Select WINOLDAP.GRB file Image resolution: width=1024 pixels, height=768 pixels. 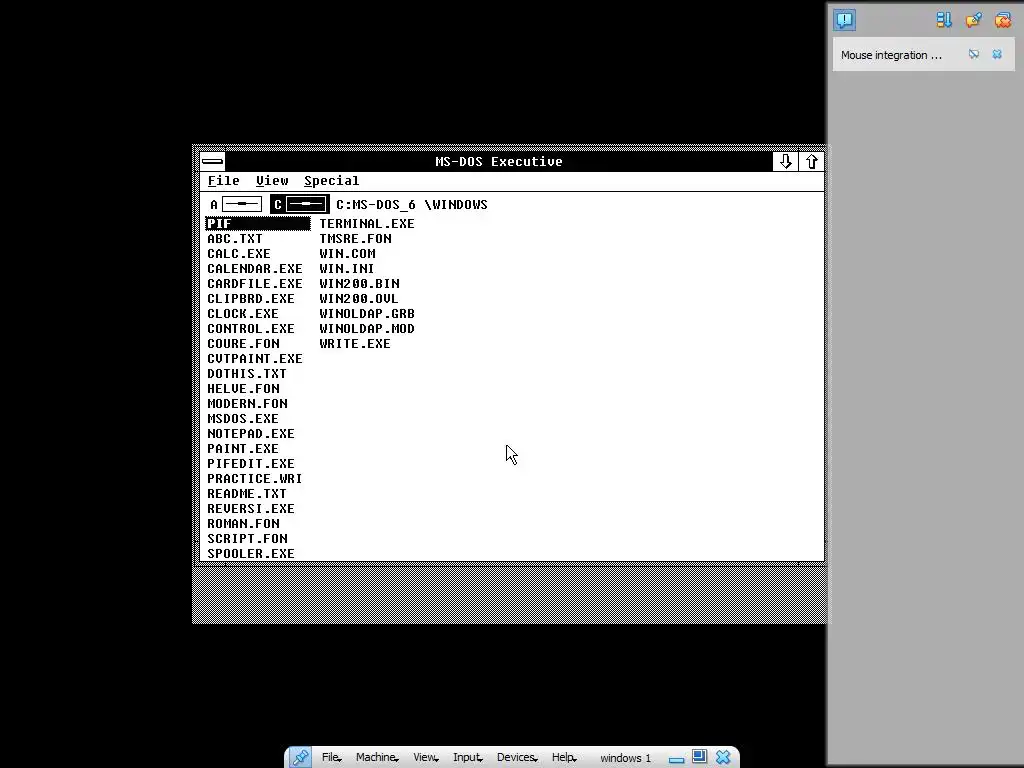tap(367, 313)
